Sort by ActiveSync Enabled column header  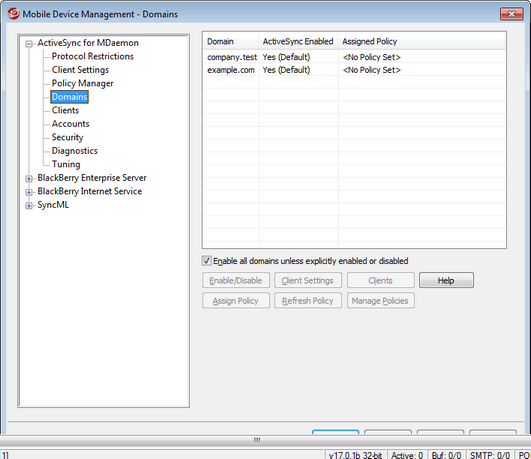(298, 41)
